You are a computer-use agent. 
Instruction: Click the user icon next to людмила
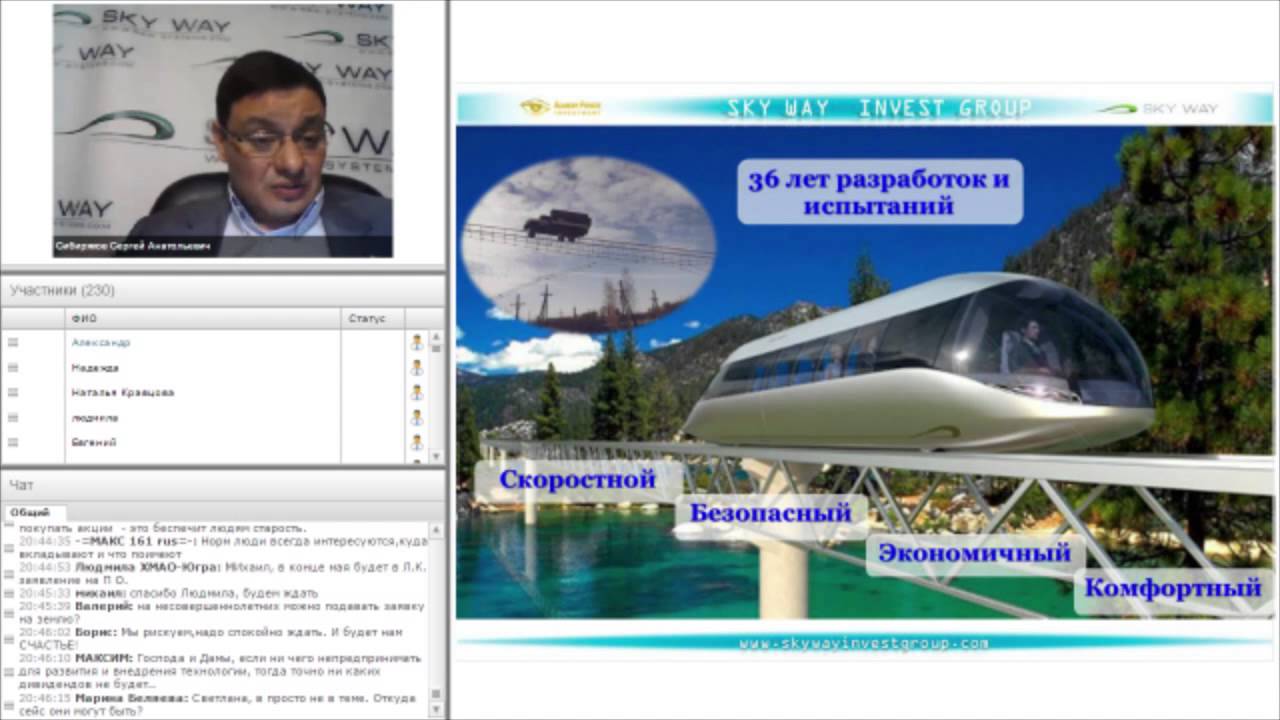pyautogui.click(x=417, y=417)
